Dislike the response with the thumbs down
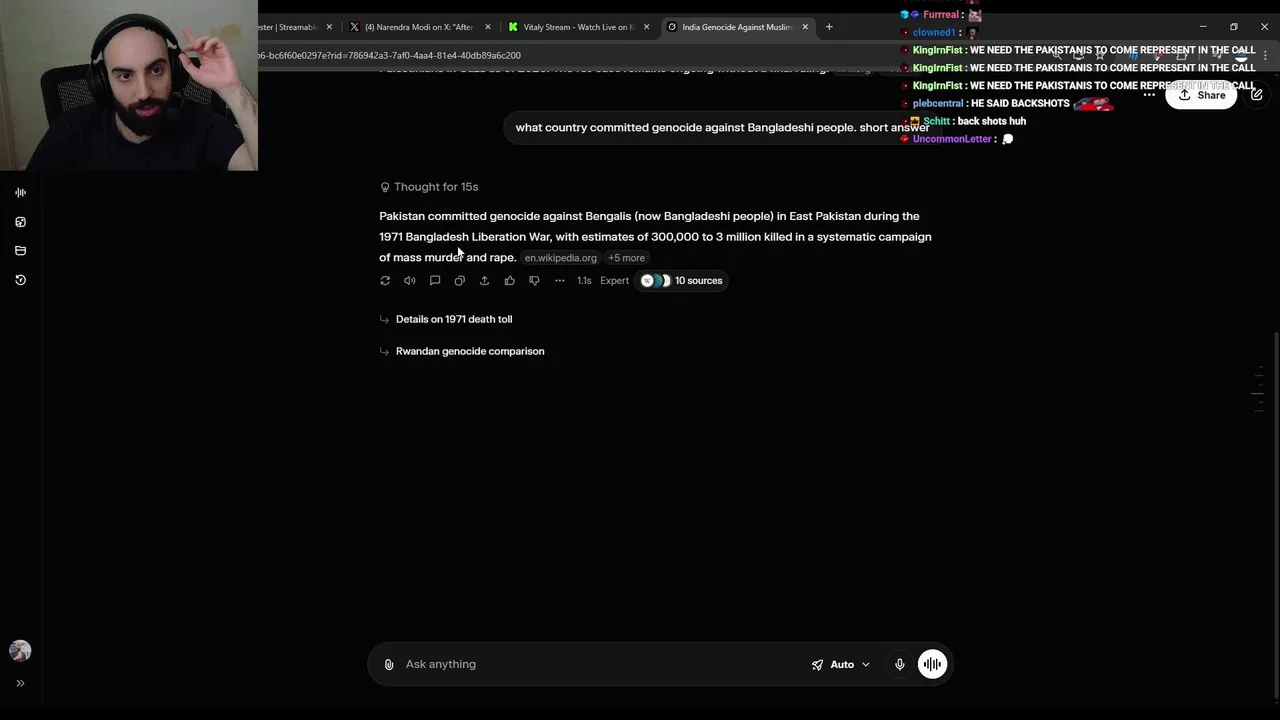Viewport: 1280px width, 720px height. 534,281
